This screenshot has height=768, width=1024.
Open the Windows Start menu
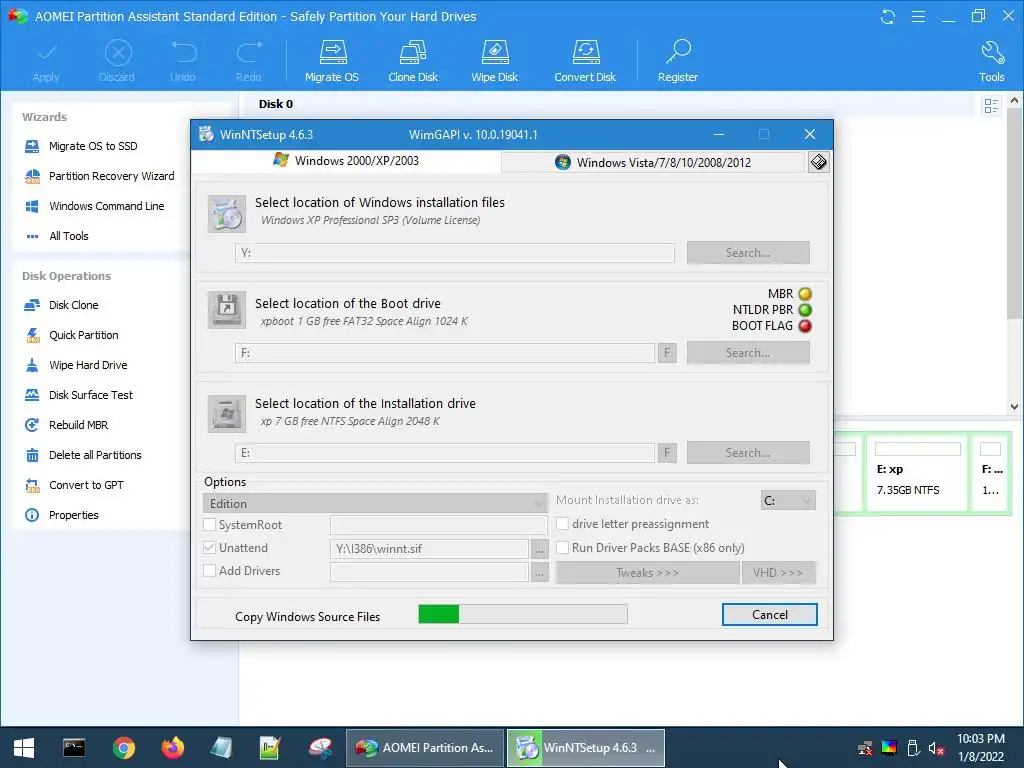[24, 748]
